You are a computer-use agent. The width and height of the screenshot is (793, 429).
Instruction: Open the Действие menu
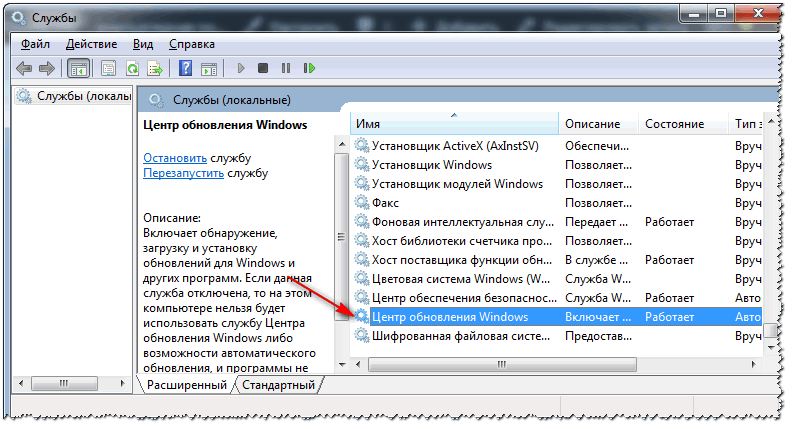pos(91,45)
